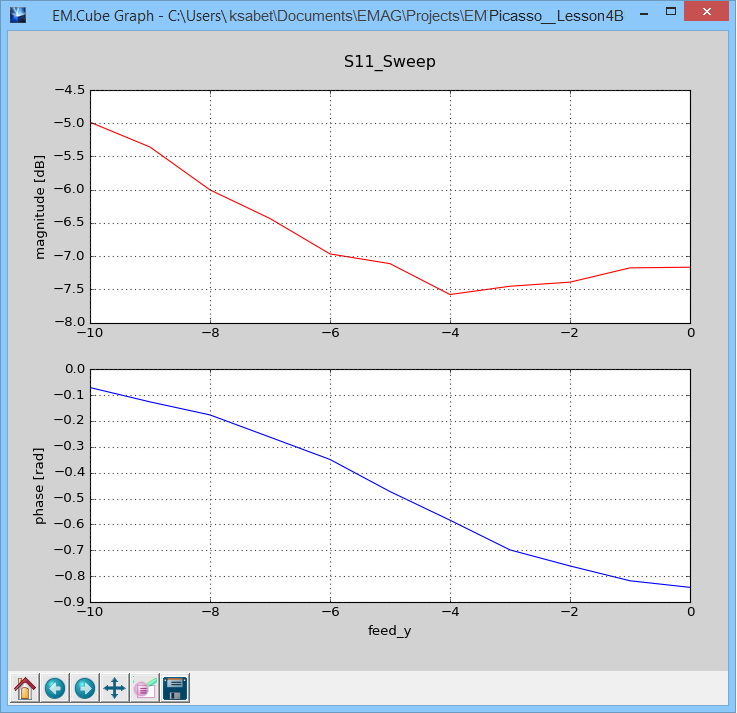Save the figure with floppy icon

(x=176, y=688)
